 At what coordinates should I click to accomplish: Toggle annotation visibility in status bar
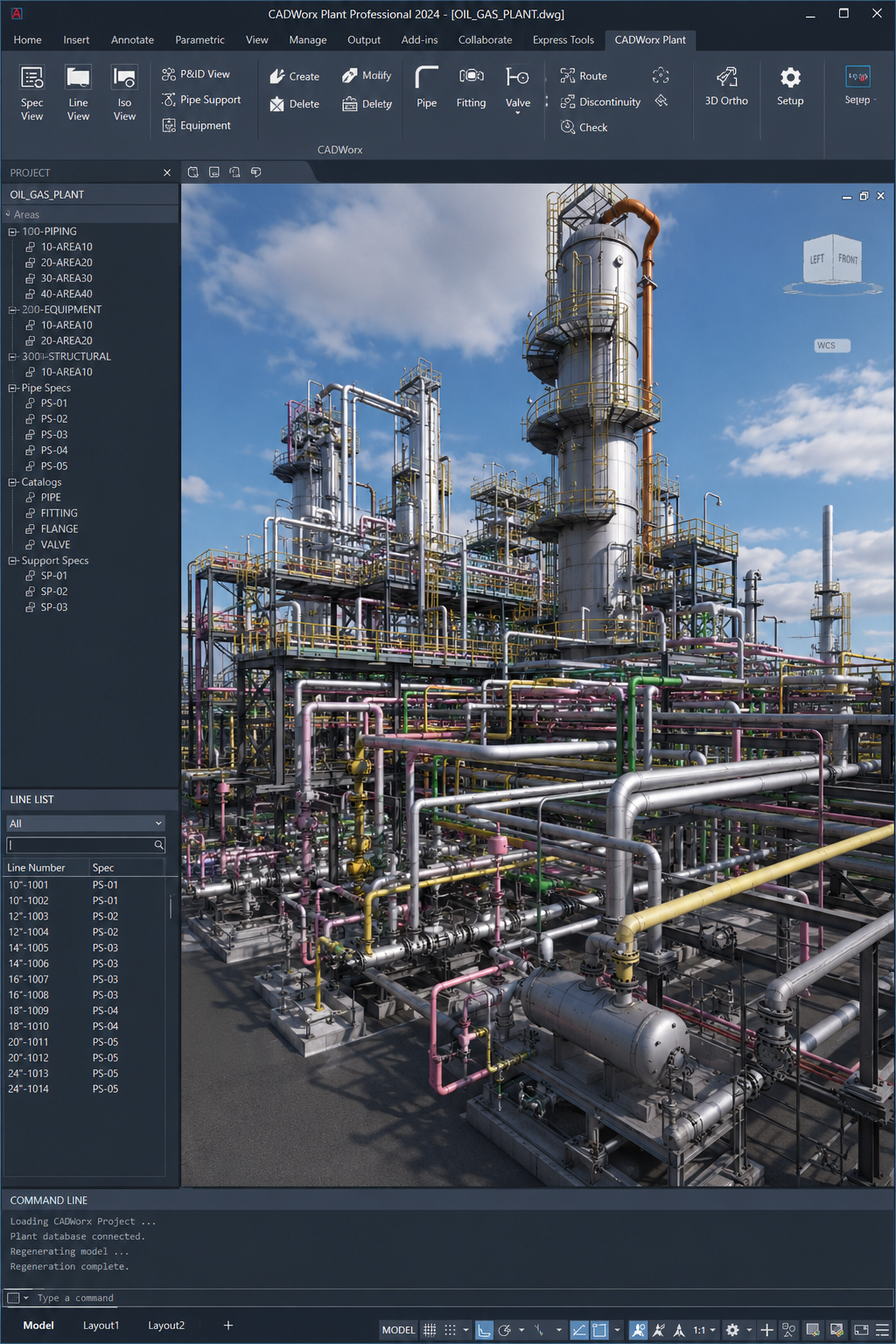click(x=639, y=1330)
